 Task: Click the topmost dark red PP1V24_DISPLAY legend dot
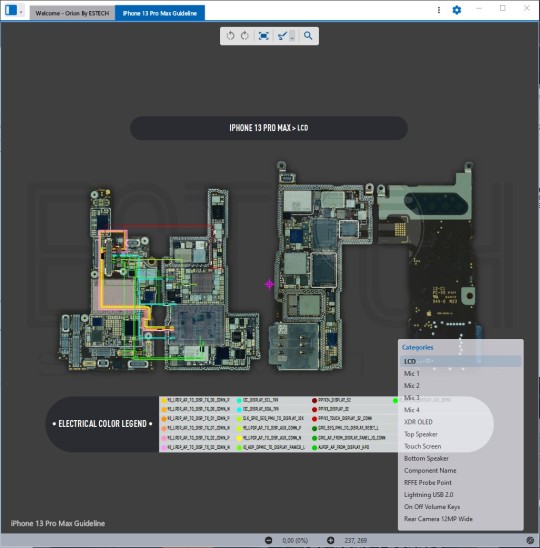click(x=314, y=401)
